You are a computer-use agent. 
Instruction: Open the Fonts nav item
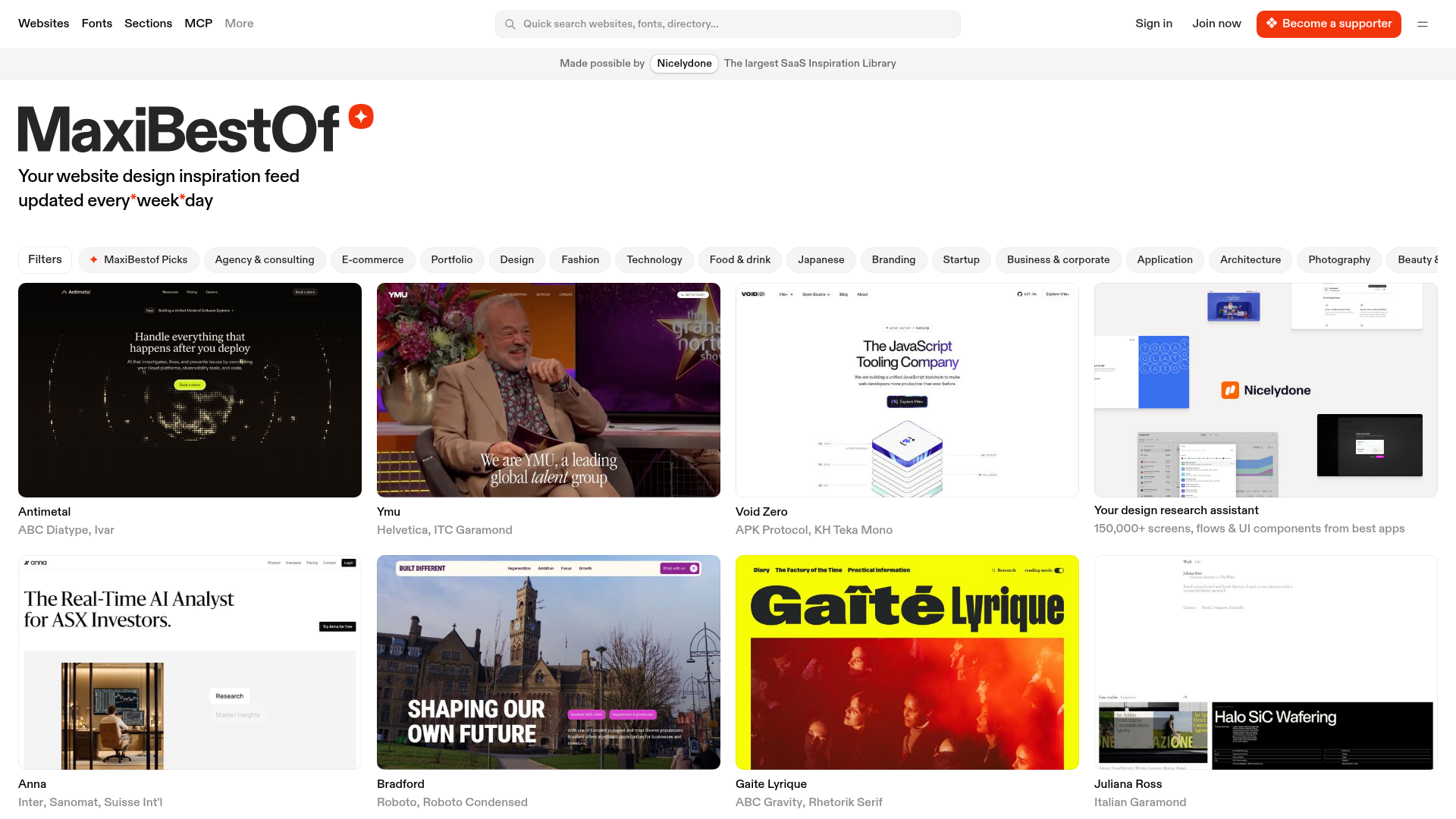click(97, 24)
